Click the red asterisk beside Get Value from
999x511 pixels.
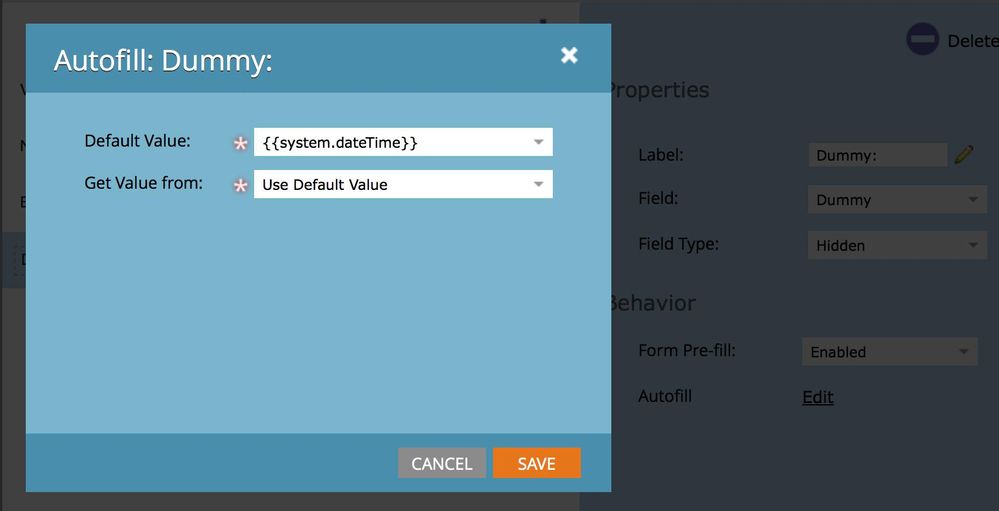point(240,186)
